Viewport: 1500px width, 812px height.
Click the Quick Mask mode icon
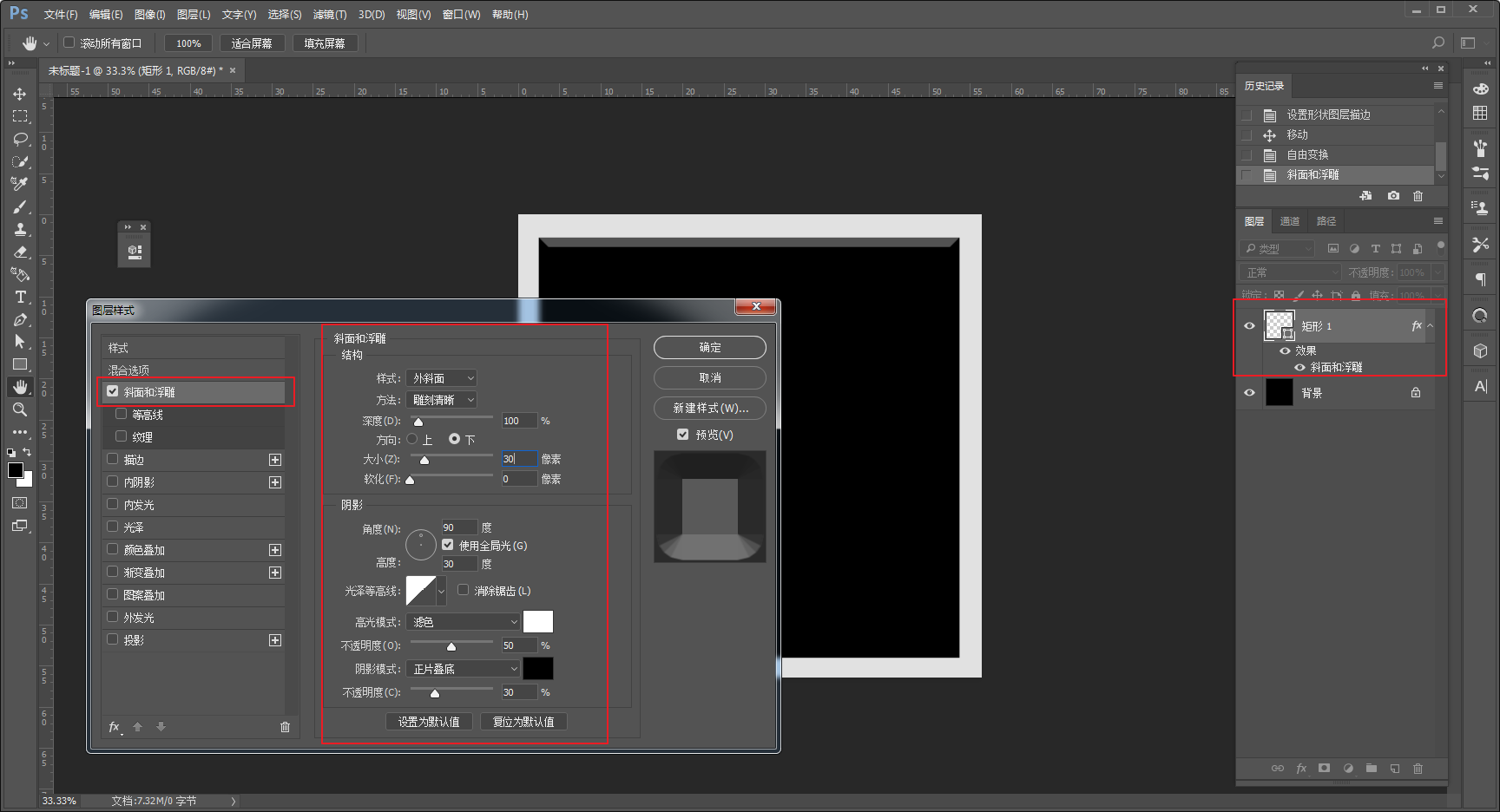click(x=20, y=503)
